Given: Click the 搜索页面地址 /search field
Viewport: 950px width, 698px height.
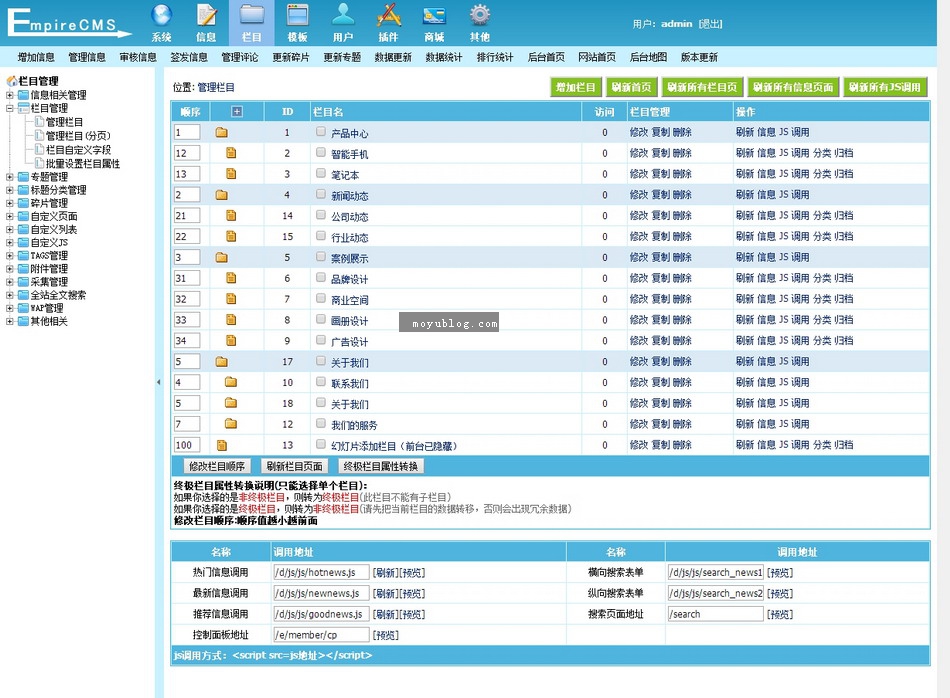Looking at the screenshot, I should (x=715, y=614).
